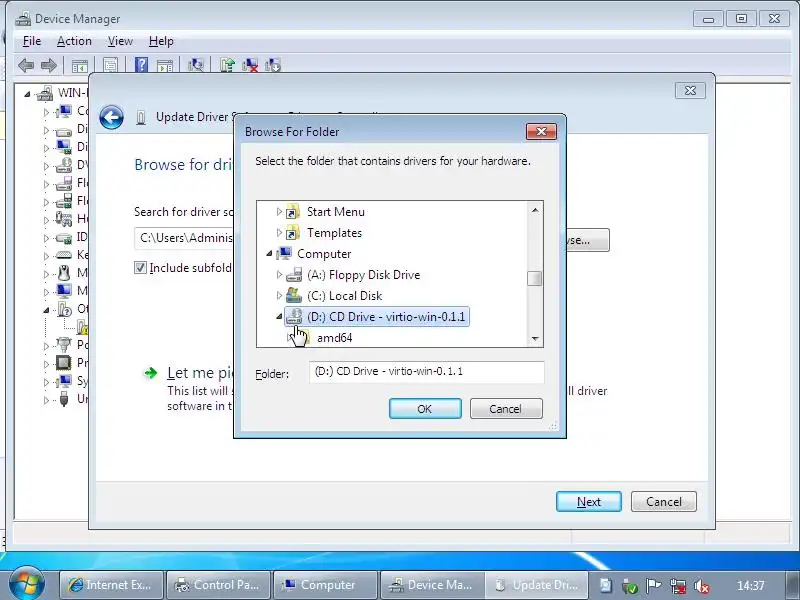Collapse the Other devices node in Device Manager
Viewport: 800px width, 600px height.
pos(46,310)
